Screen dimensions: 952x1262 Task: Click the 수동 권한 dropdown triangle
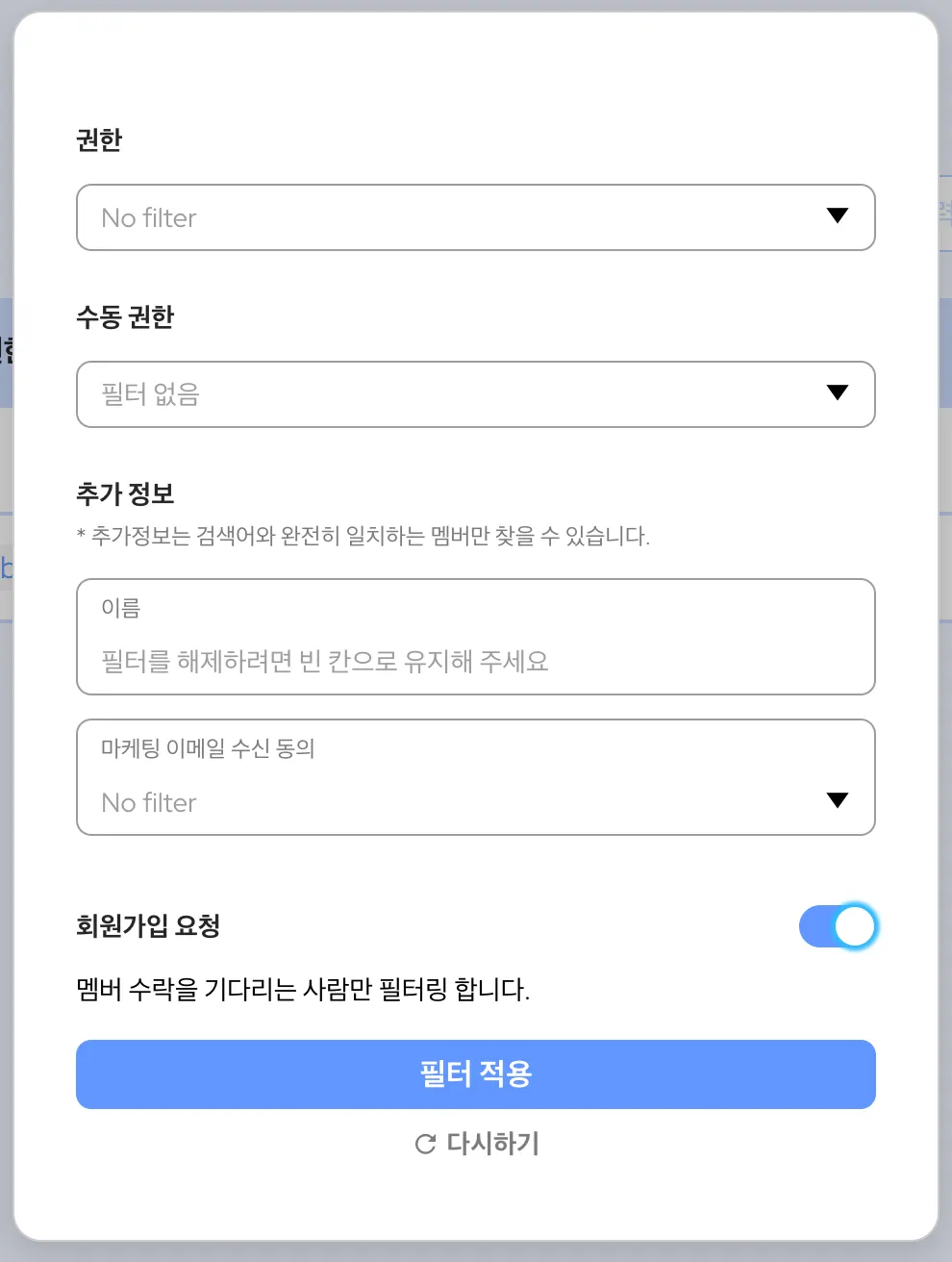(x=838, y=392)
